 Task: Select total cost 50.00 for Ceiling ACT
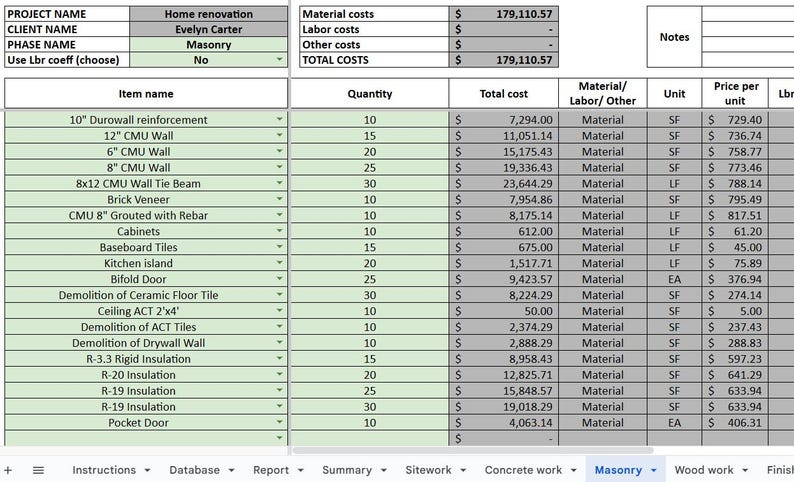click(504, 311)
